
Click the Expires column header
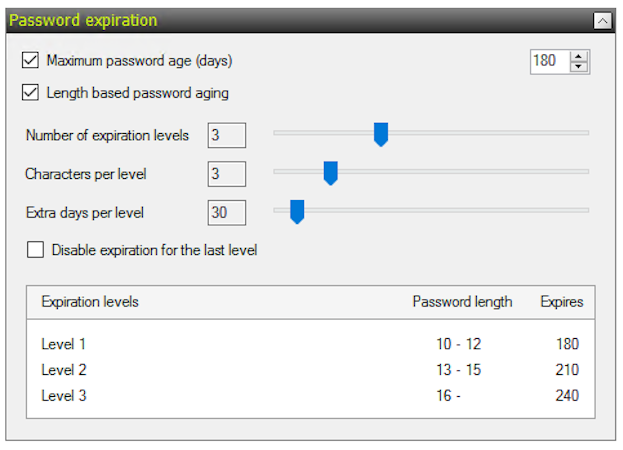[x=561, y=301]
